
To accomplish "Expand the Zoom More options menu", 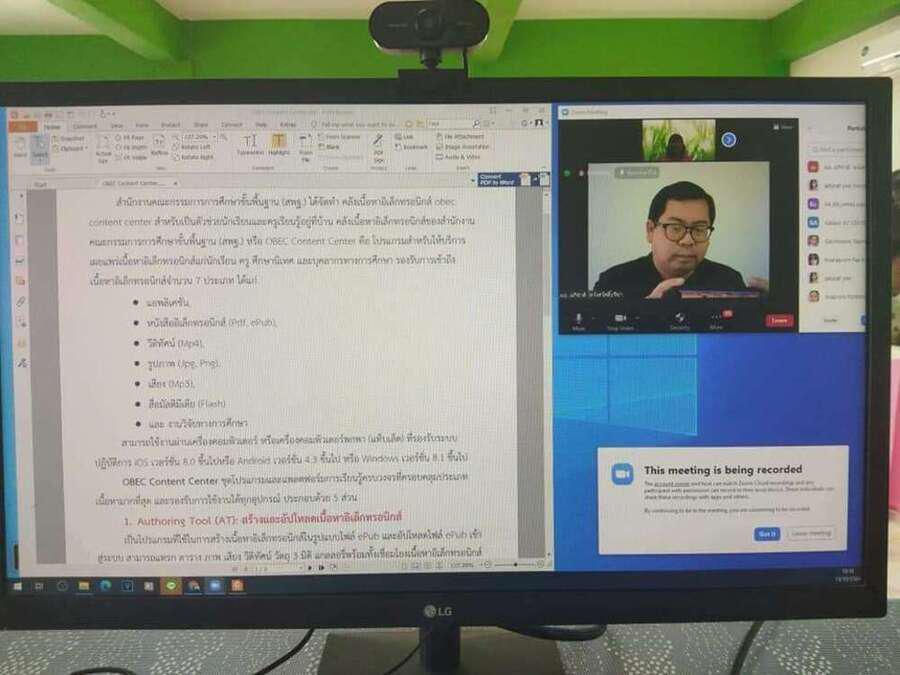I will 716,319.
